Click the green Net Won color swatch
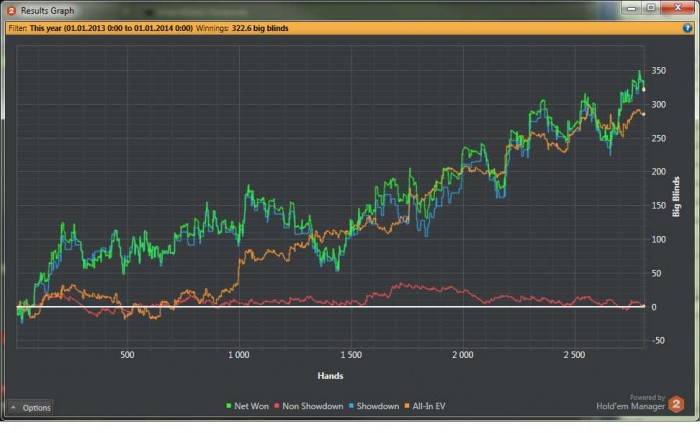Viewport: 700px width, 433px height. (229, 406)
